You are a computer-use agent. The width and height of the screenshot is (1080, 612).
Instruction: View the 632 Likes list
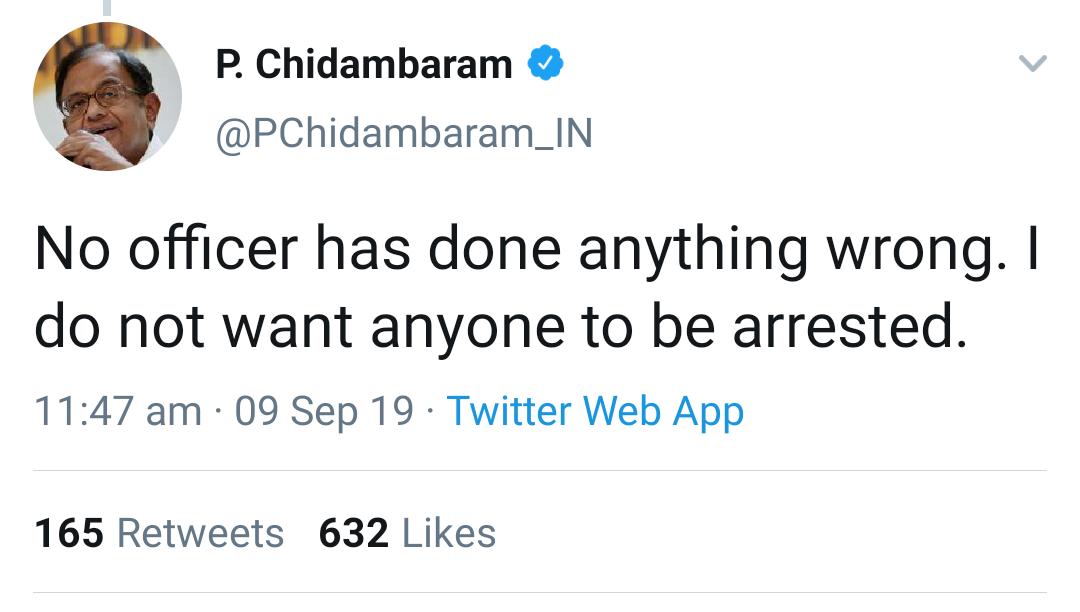[407, 533]
